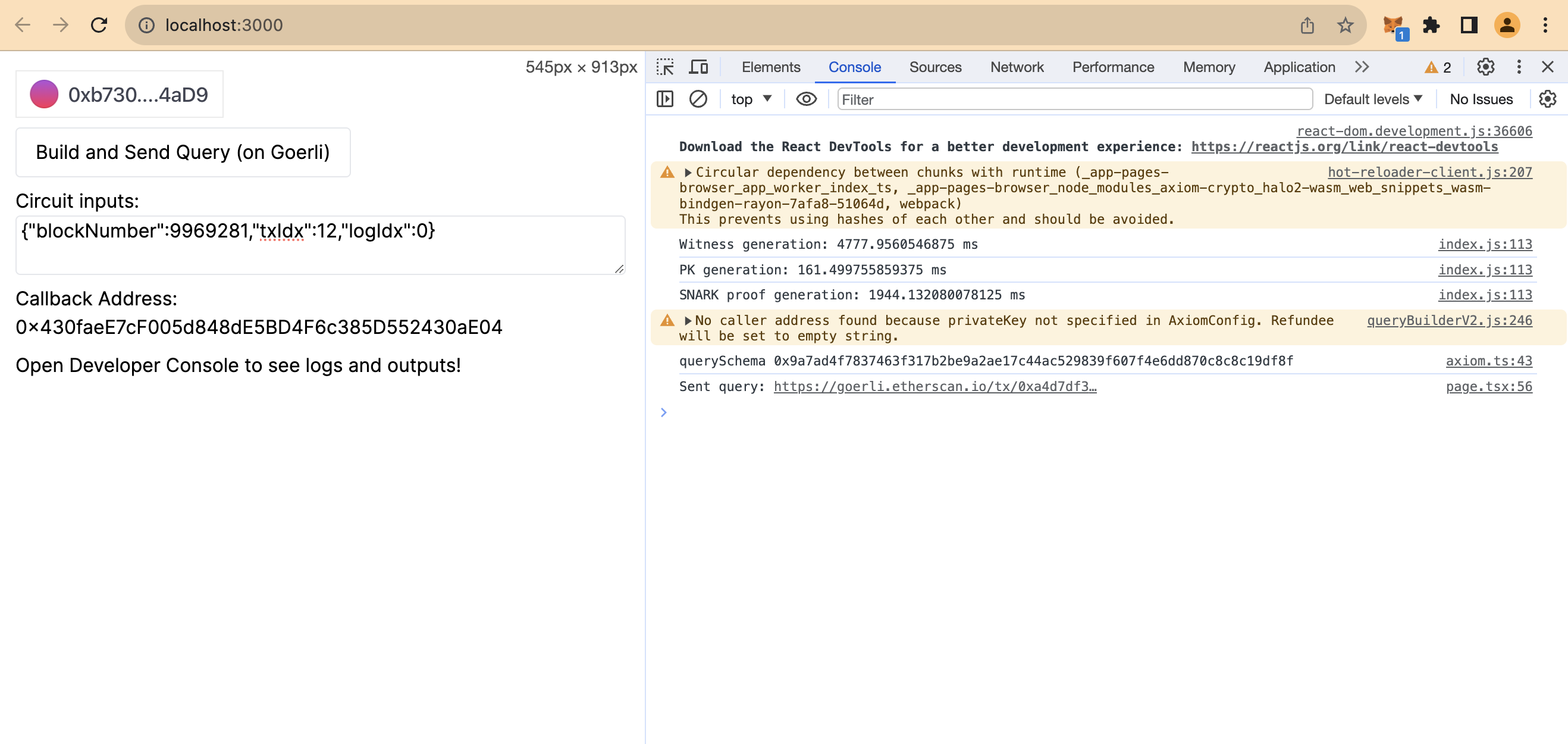Viewport: 1568px width, 744px height.
Task: Click the Console tab in DevTools
Action: tap(854, 66)
